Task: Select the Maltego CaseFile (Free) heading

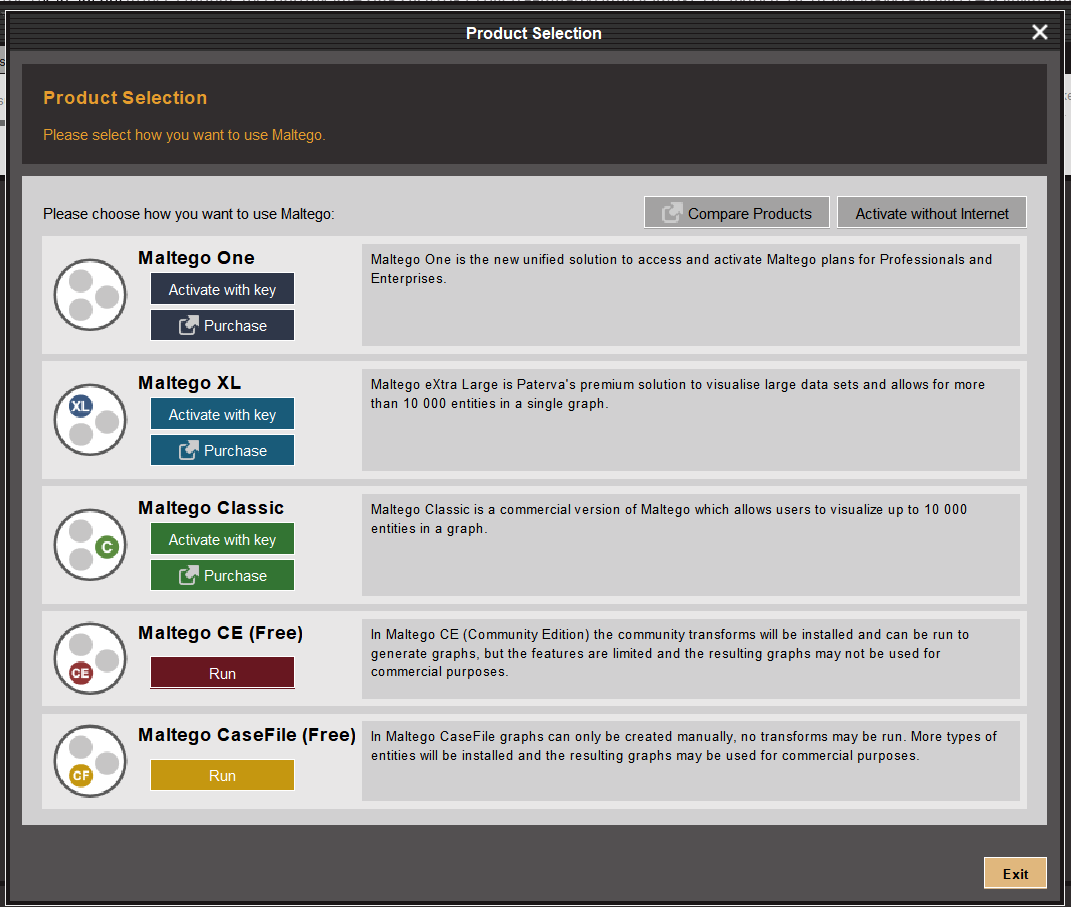Action: (x=248, y=736)
